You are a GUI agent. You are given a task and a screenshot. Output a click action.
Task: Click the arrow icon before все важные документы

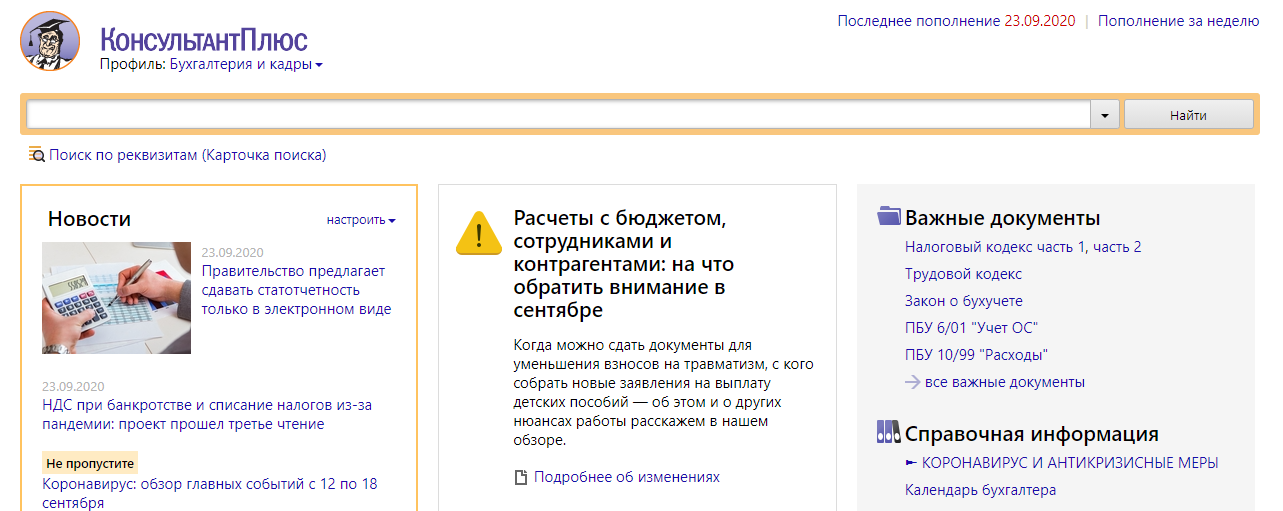(912, 382)
